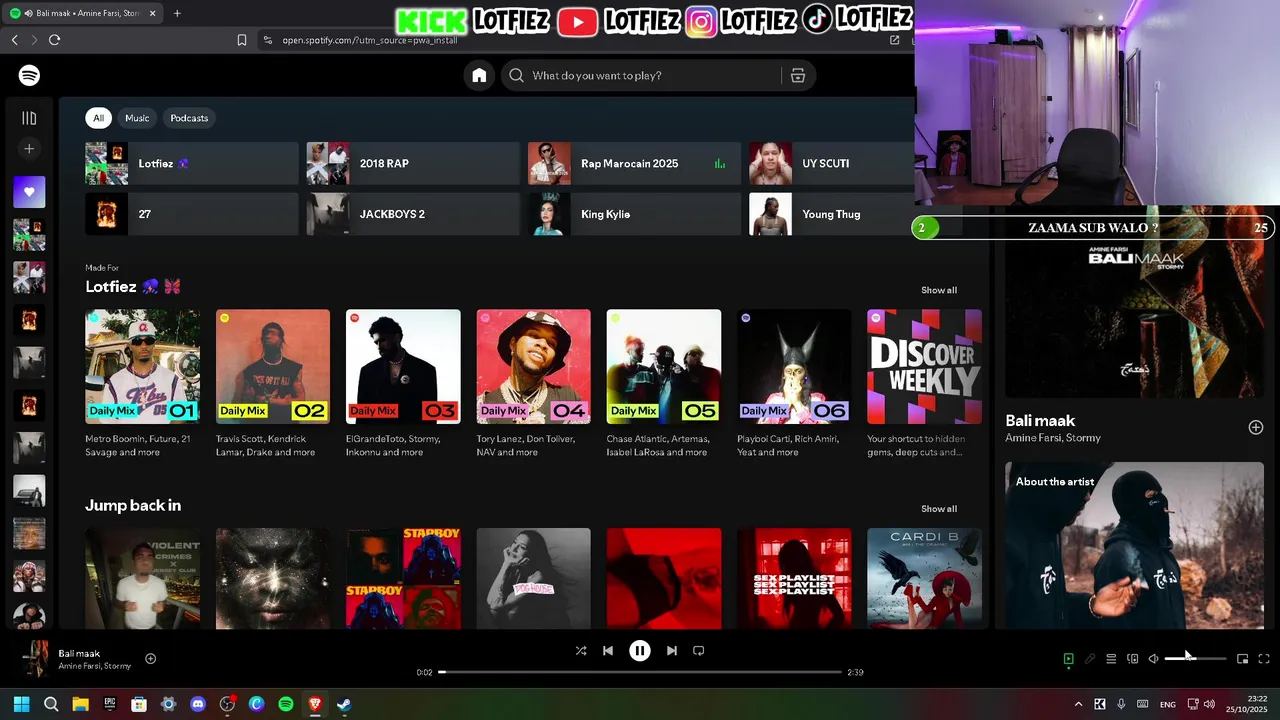Open a new browser tab
This screenshot has height=720, width=1280.
(x=177, y=13)
